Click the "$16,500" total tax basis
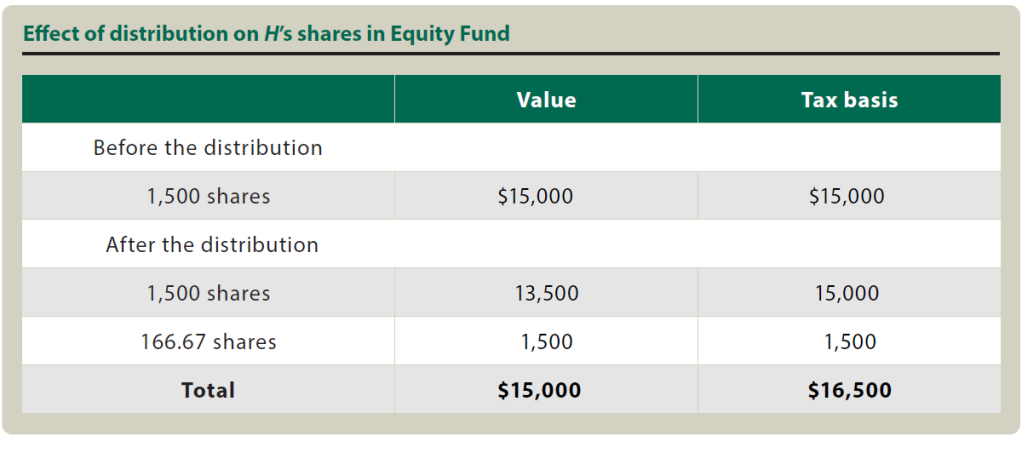Screen dimensions: 1022x453 (x=849, y=390)
